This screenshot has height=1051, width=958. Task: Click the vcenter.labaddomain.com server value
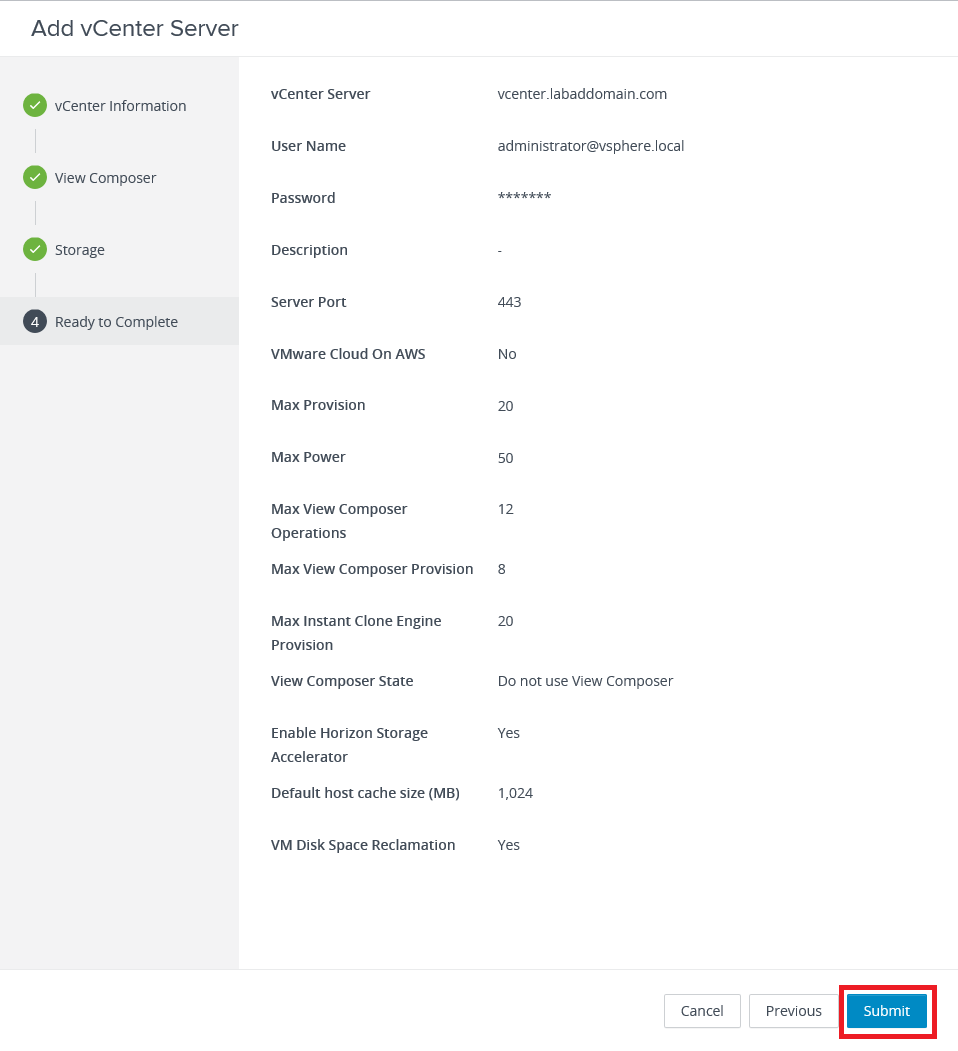(x=582, y=94)
